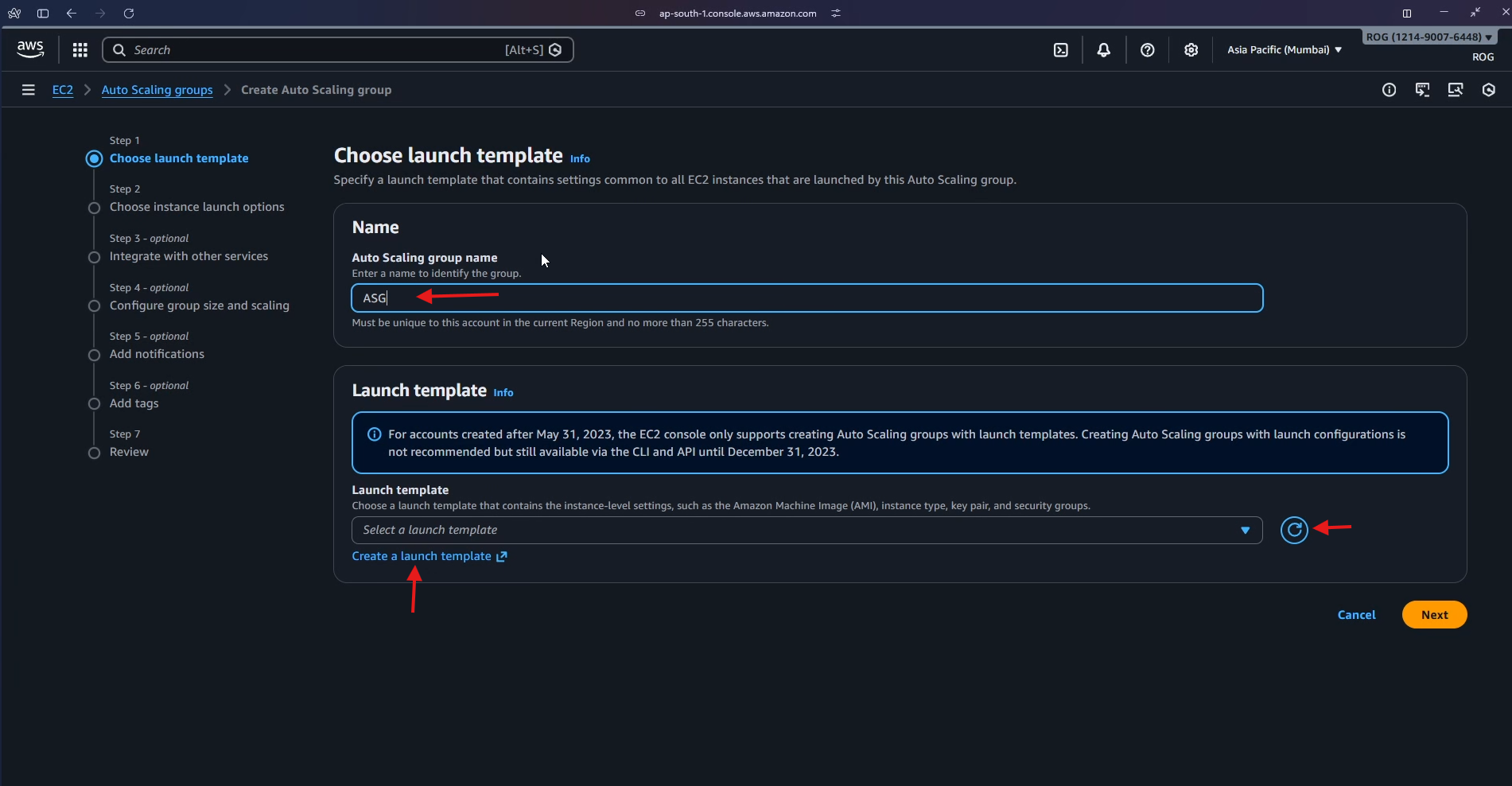Image resolution: width=1512 pixels, height=786 pixels.
Task: Click the AWS home logo
Action: click(29, 49)
